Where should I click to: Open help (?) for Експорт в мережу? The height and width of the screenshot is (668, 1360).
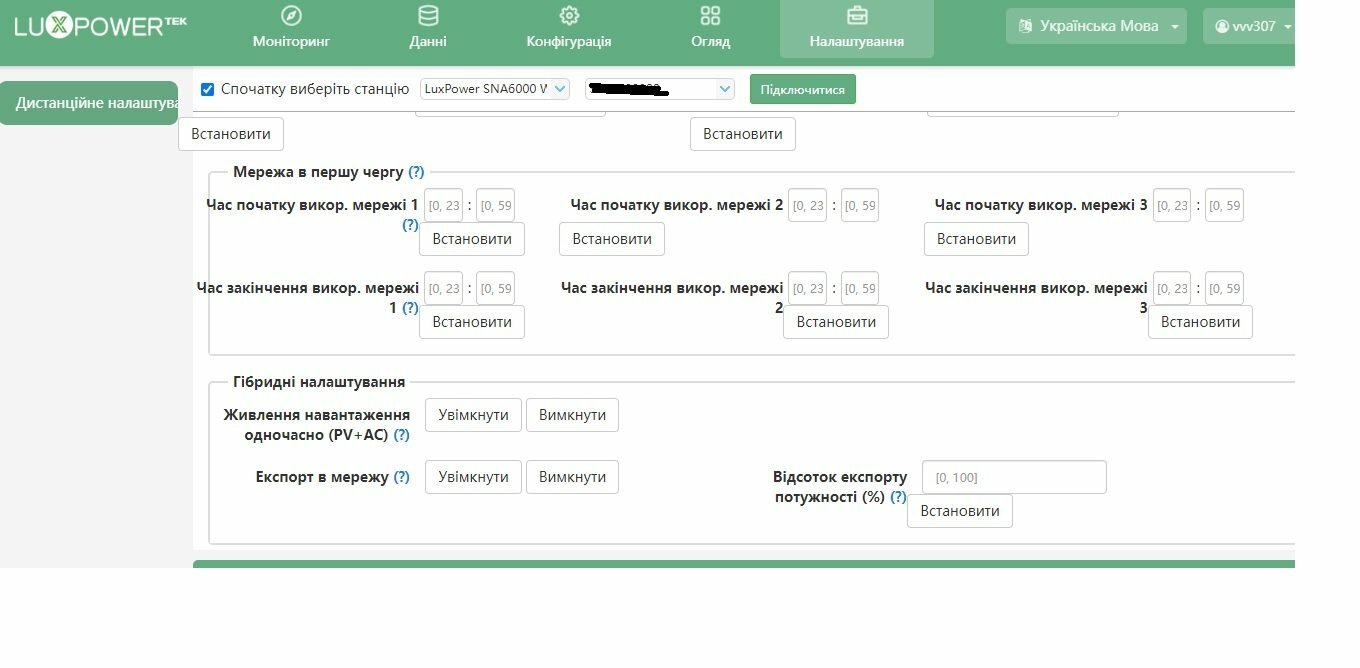point(401,477)
